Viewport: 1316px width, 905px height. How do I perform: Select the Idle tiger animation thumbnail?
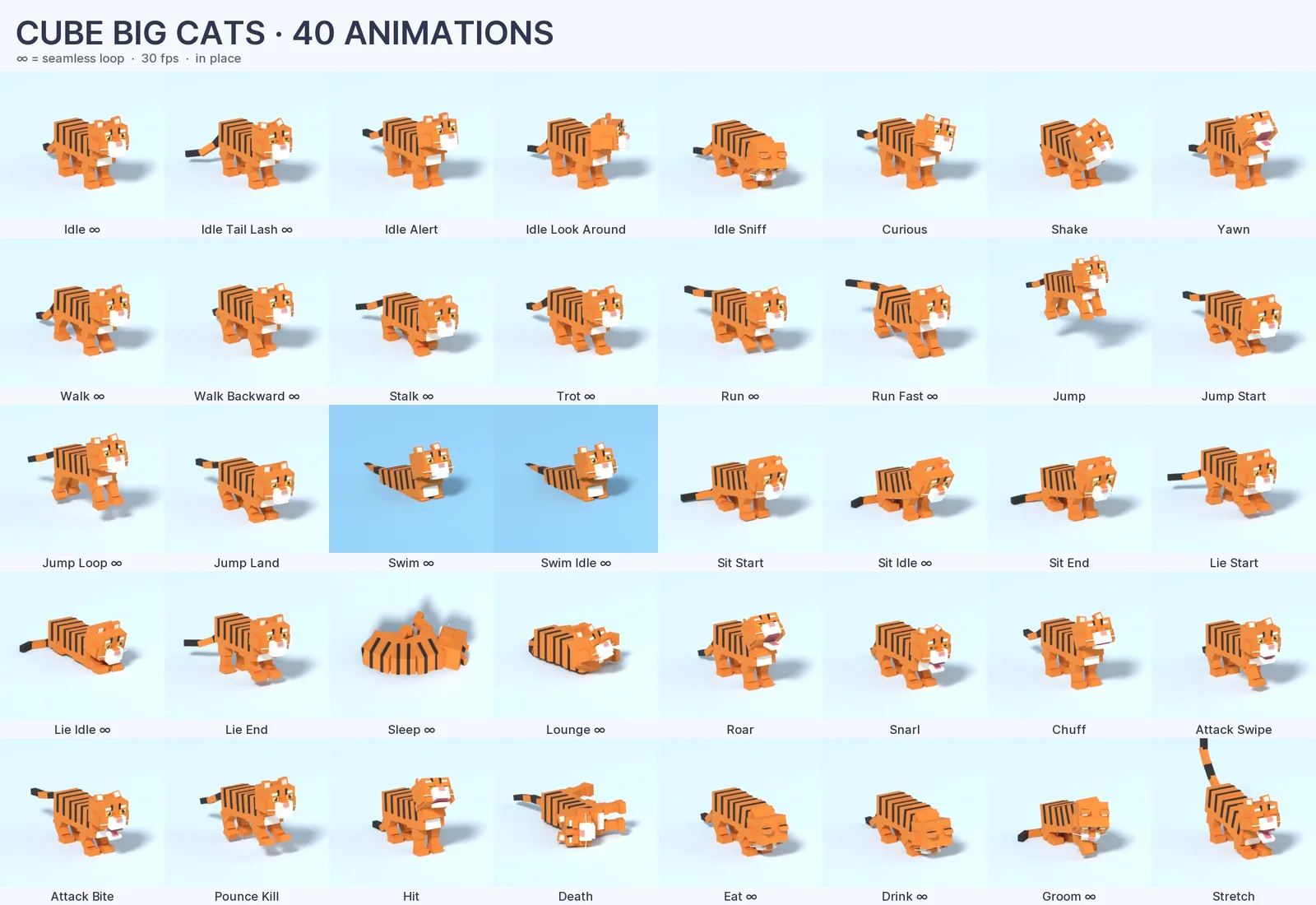click(x=82, y=146)
